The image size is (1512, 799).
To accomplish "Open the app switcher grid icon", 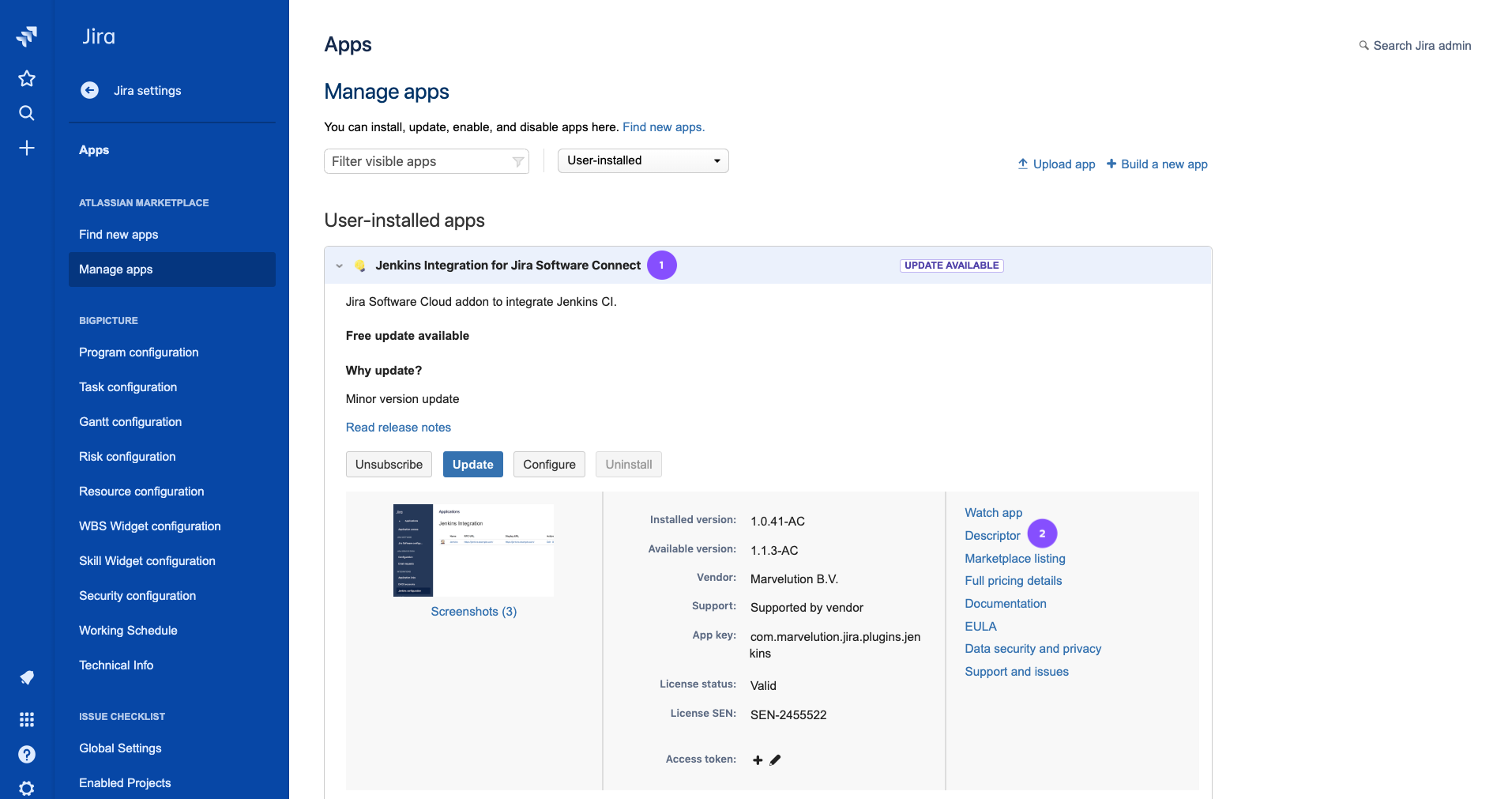I will [27, 719].
